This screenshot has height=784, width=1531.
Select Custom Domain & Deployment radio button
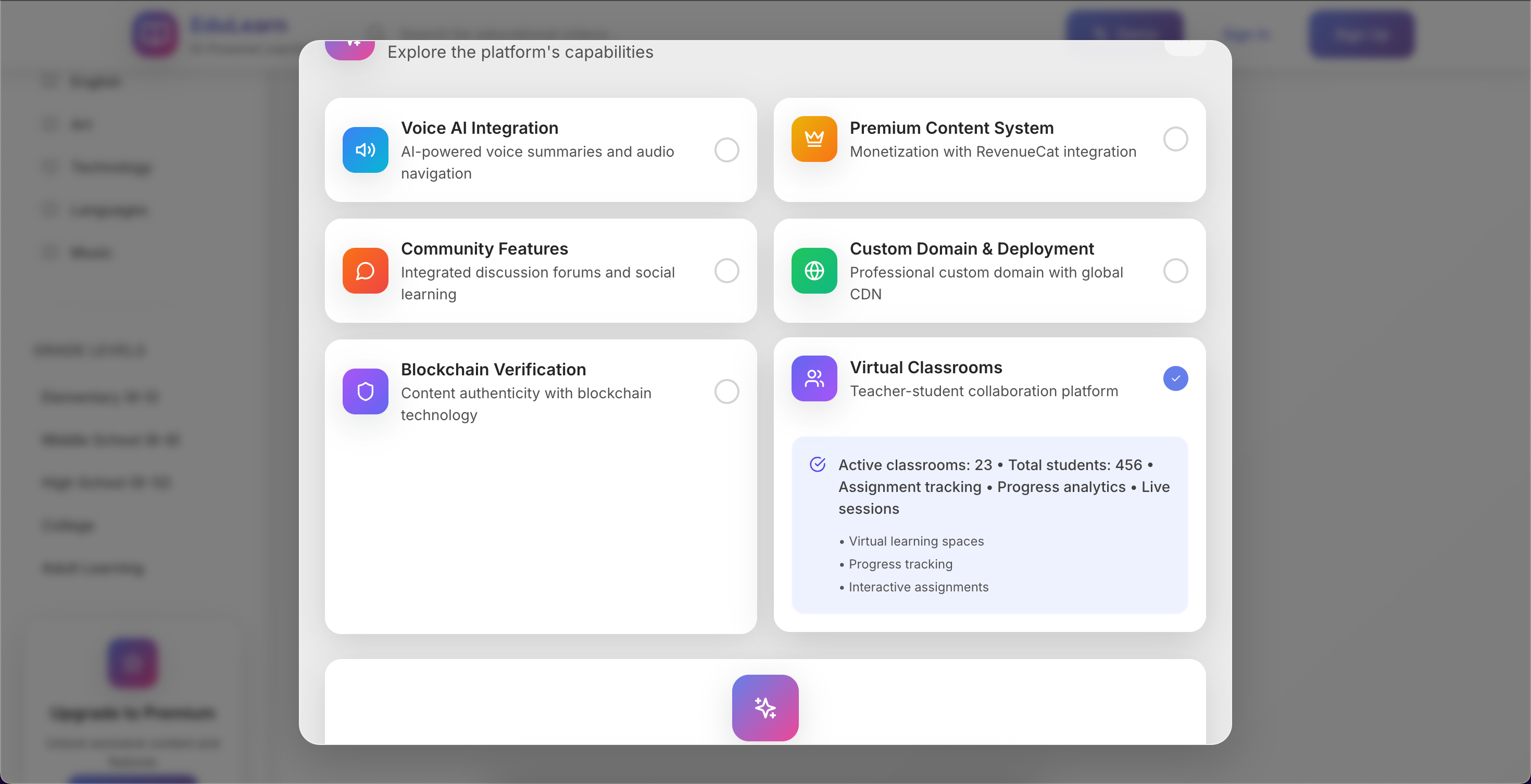[x=1175, y=271]
